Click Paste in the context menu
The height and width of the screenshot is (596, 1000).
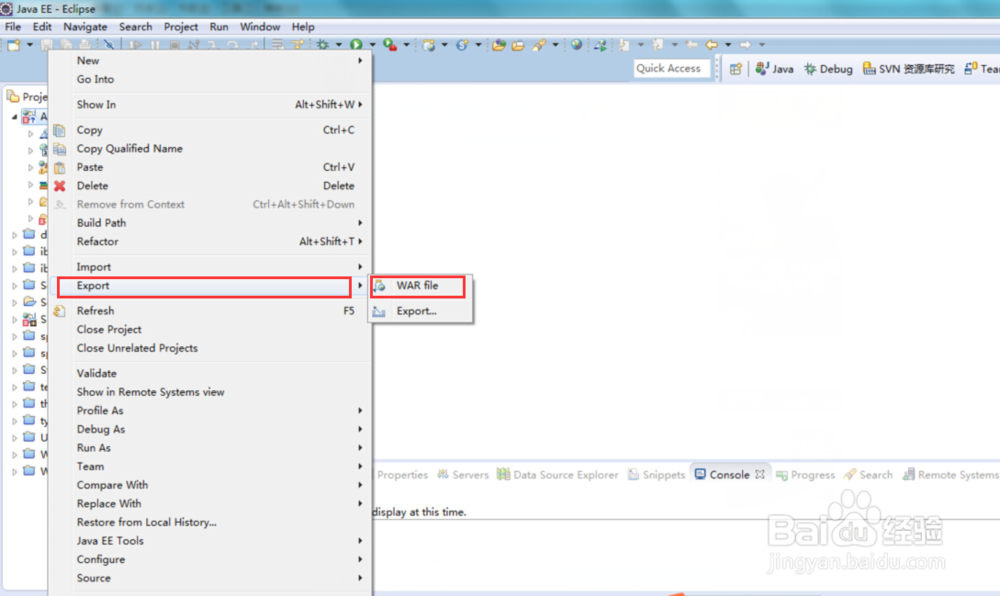click(x=210, y=167)
